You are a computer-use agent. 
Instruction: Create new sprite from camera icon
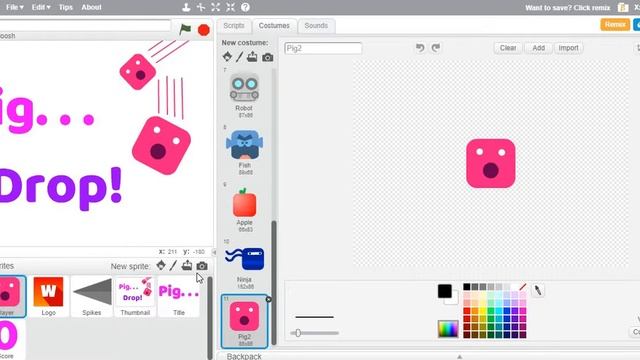(202, 266)
